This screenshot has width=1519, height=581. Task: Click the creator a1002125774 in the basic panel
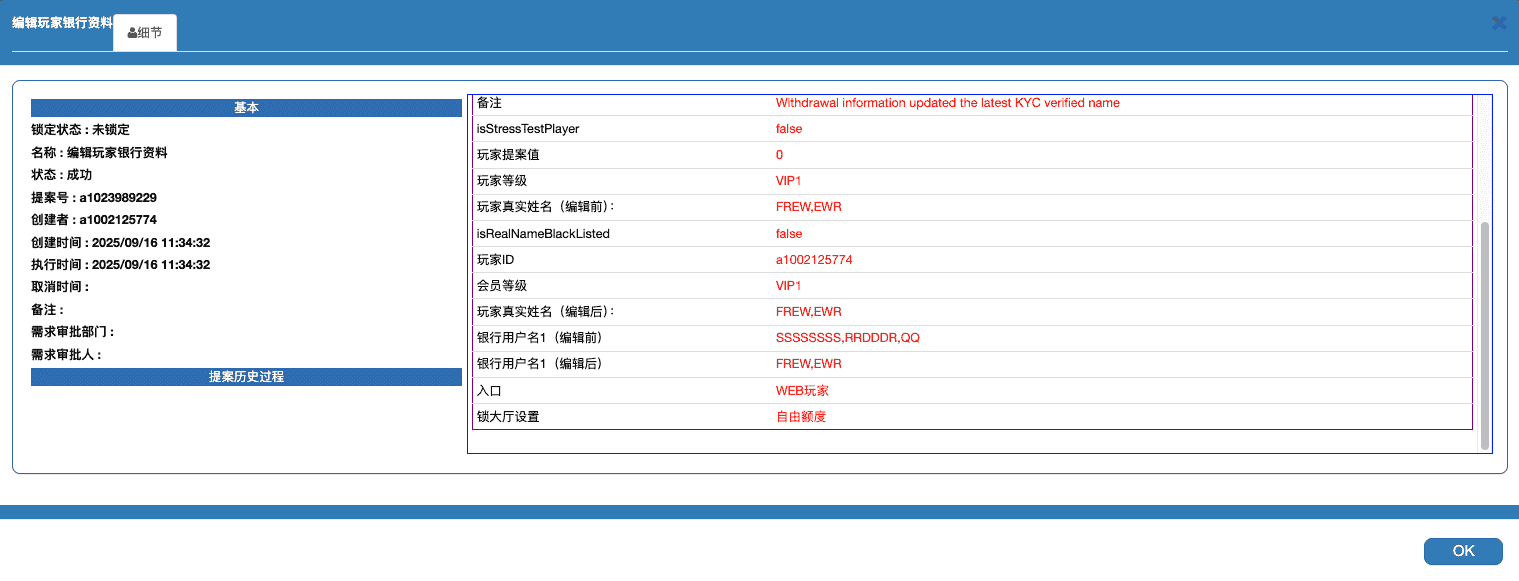118,220
